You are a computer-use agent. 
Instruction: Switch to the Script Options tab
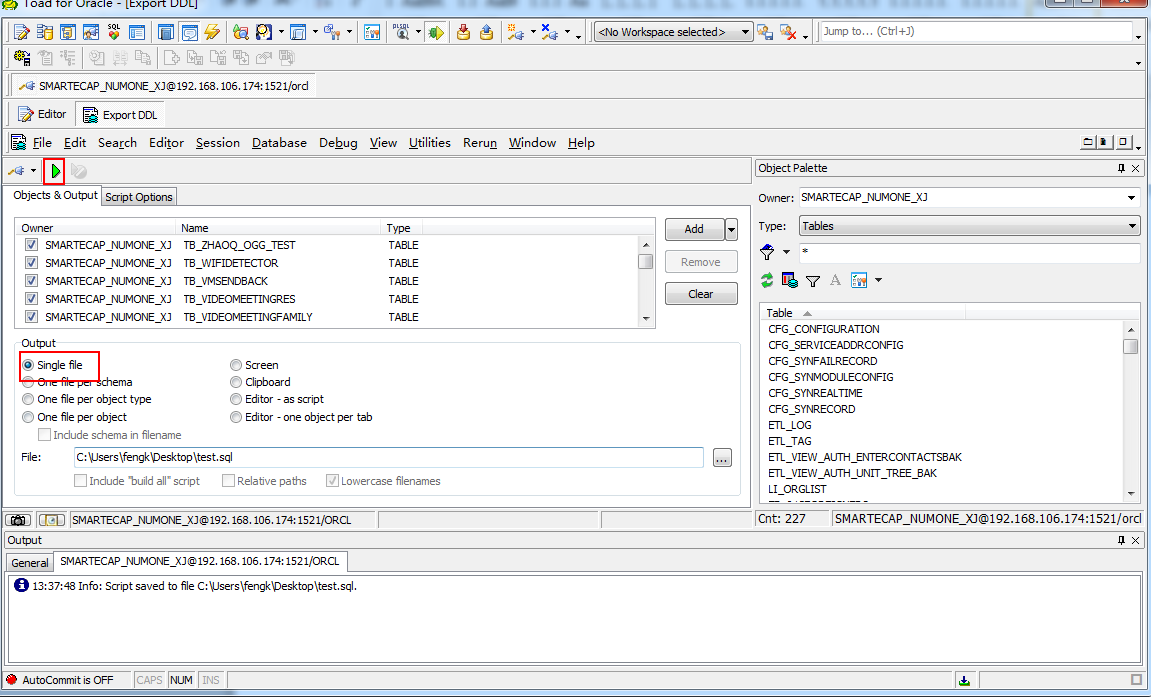[139, 197]
